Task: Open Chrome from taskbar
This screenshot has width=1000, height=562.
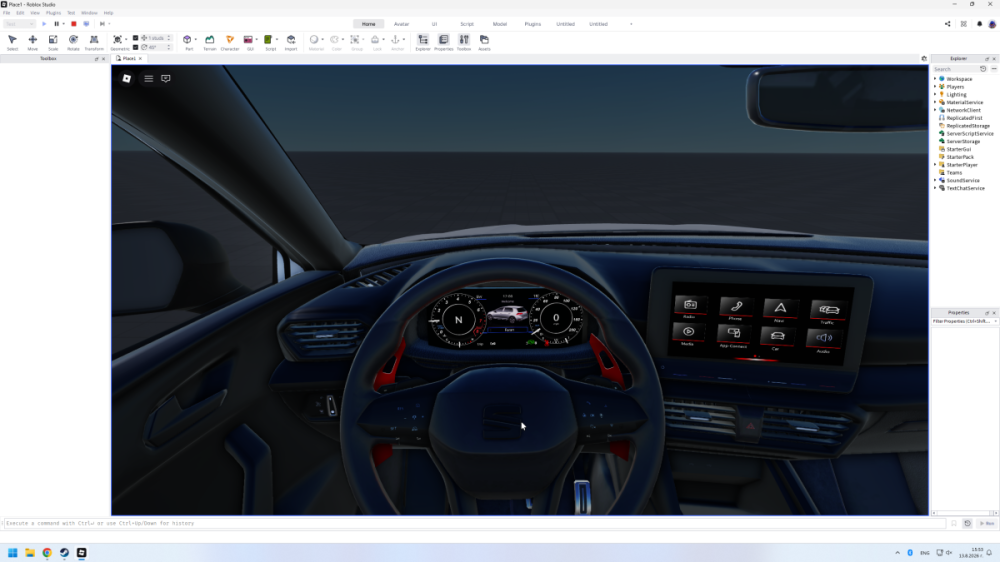Action: 47,552
